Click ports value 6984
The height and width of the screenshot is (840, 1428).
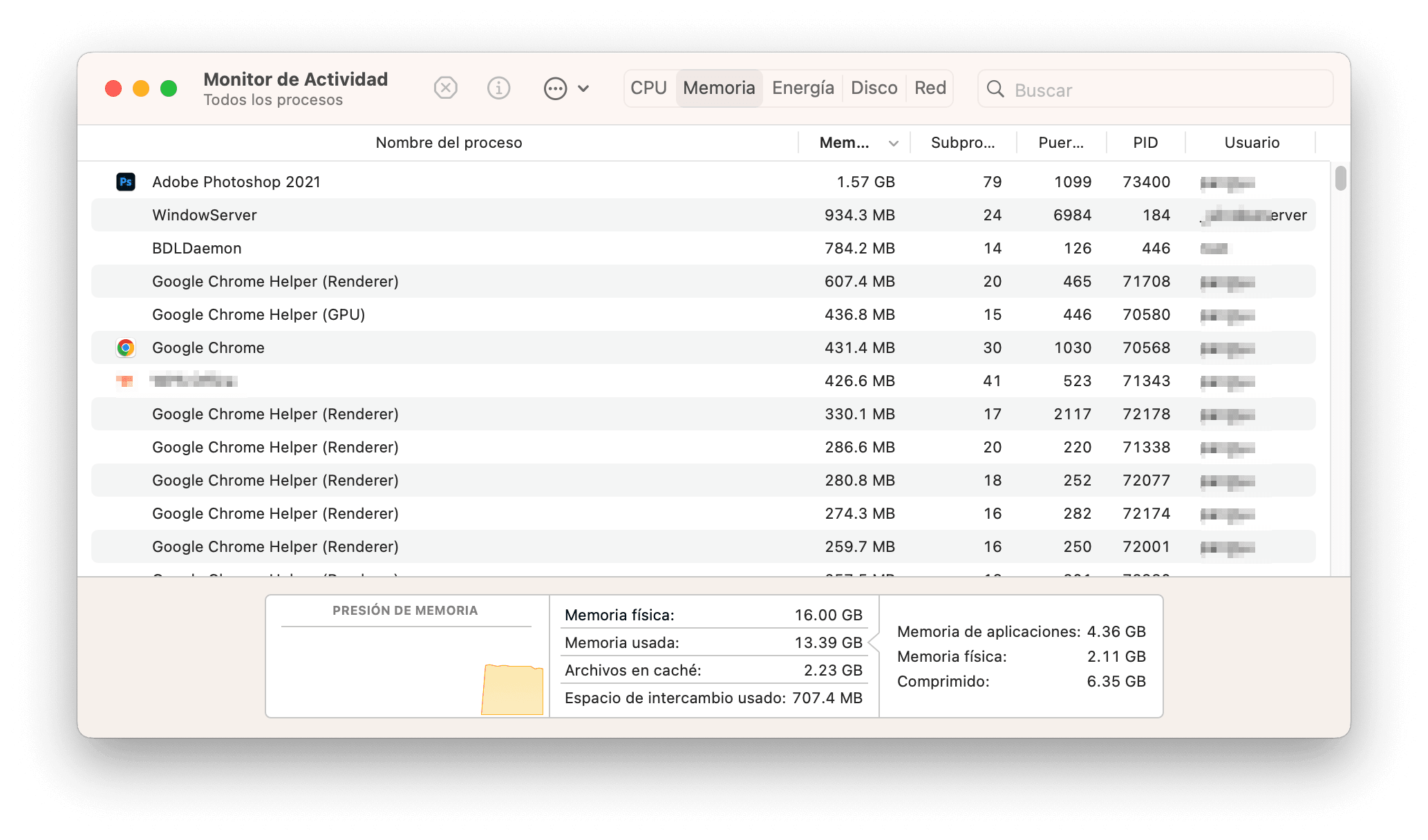[1072, 215]
